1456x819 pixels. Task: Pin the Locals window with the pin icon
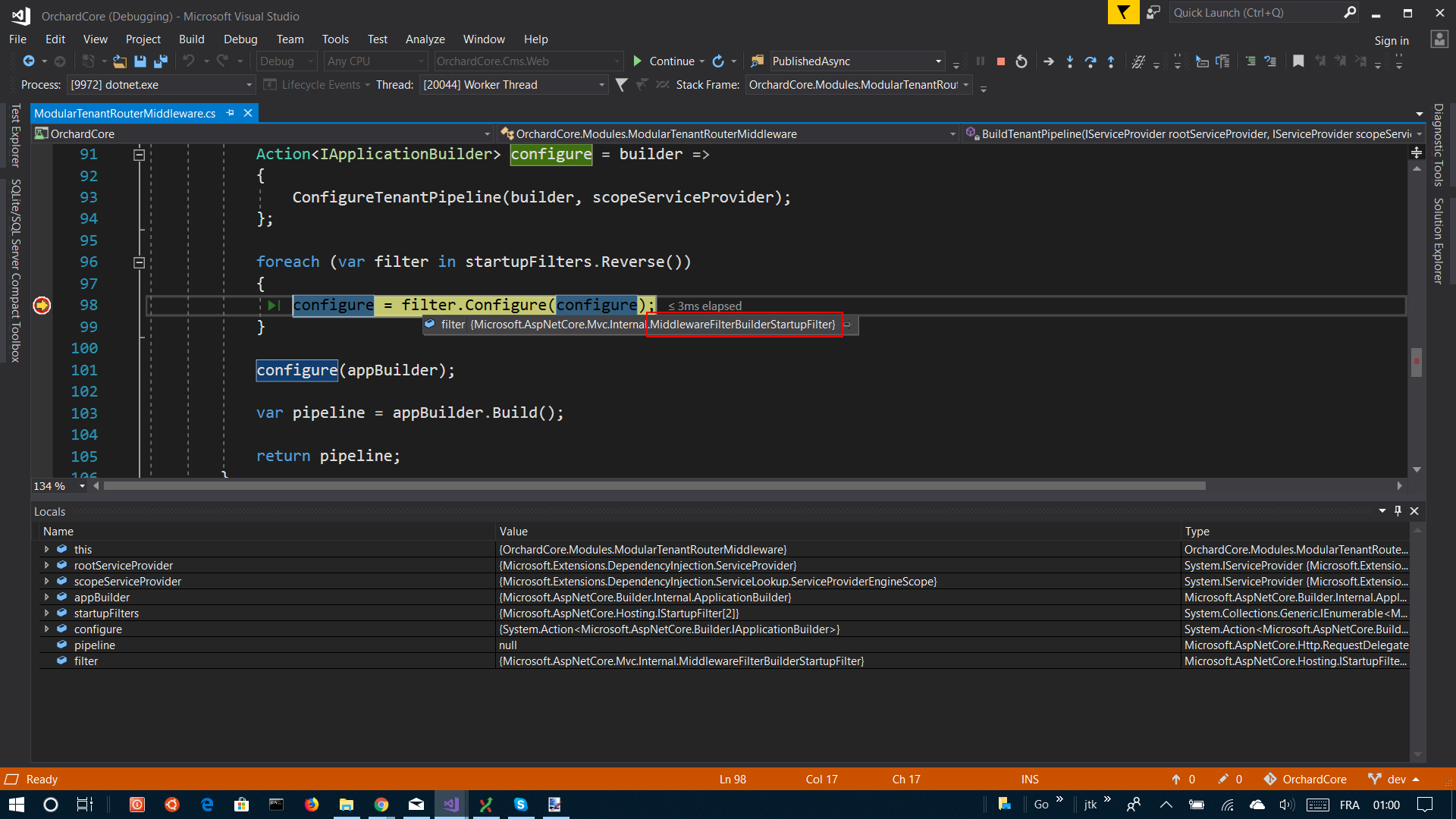[x=1398, y=511]
